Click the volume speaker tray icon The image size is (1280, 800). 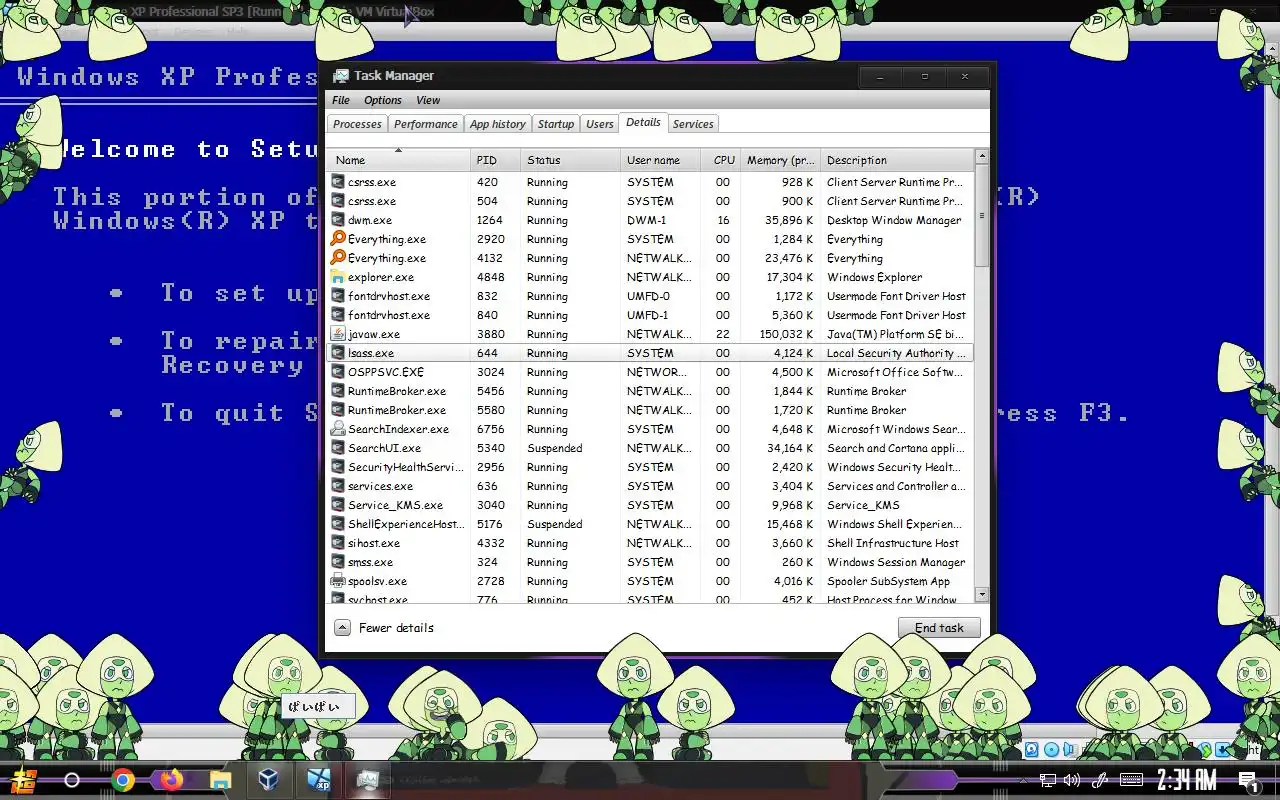(1072, 780)
